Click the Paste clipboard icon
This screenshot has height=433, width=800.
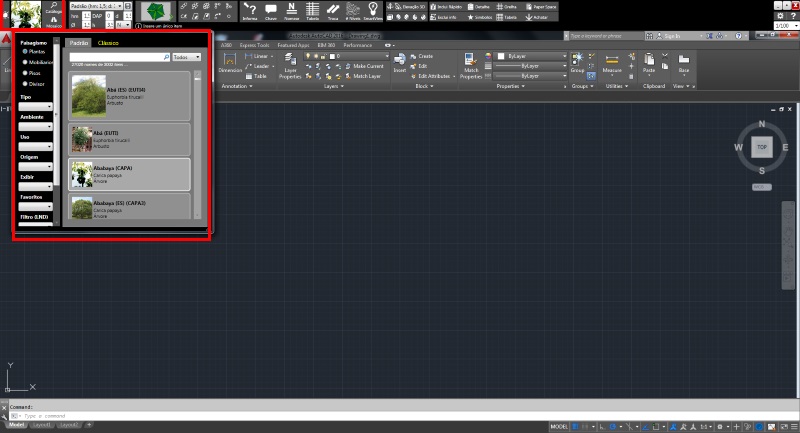(648, 63)
